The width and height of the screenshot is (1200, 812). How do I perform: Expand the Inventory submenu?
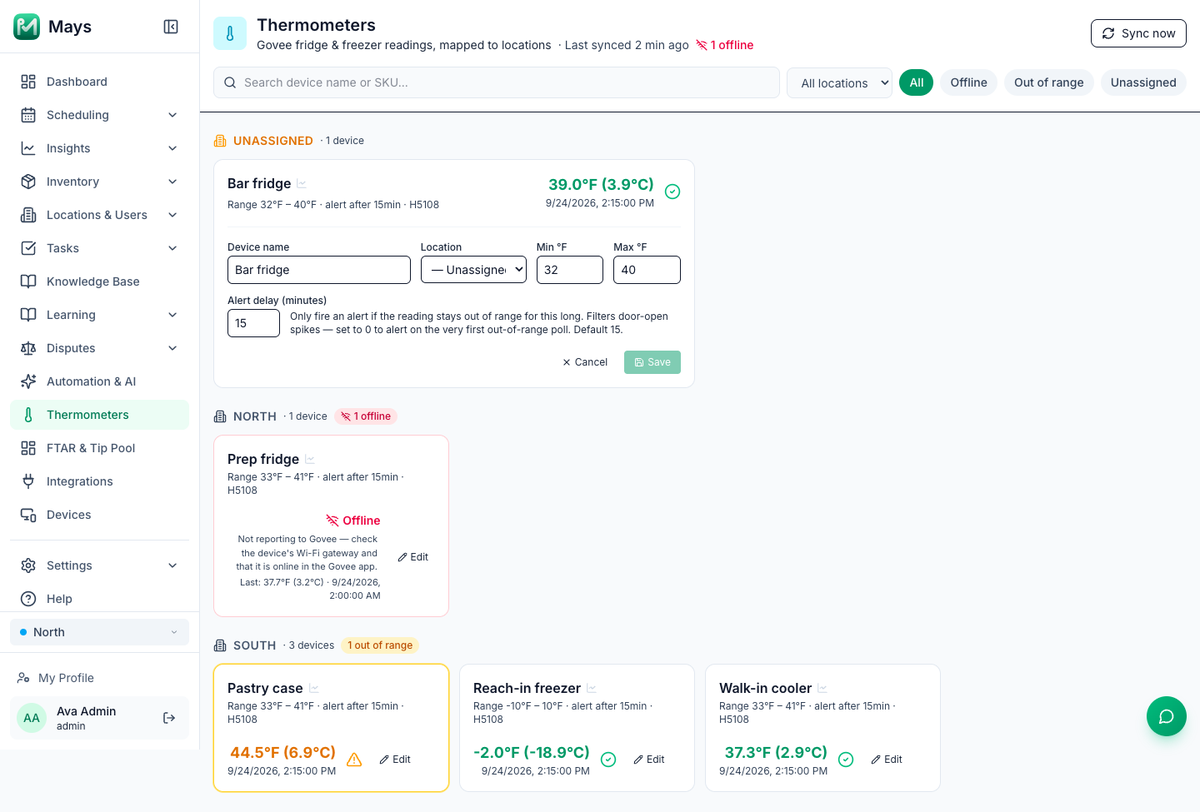click(x=99, y=182)
